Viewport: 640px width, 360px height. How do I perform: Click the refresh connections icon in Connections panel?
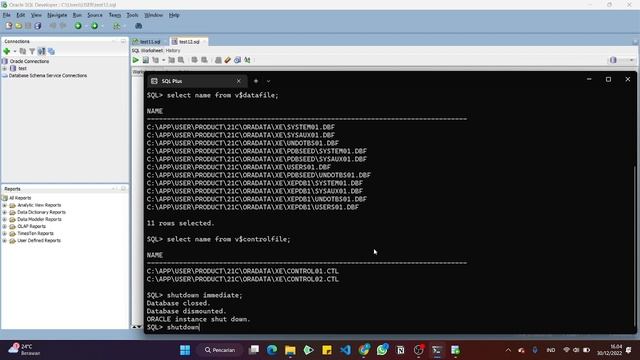[x=23, y=51]
